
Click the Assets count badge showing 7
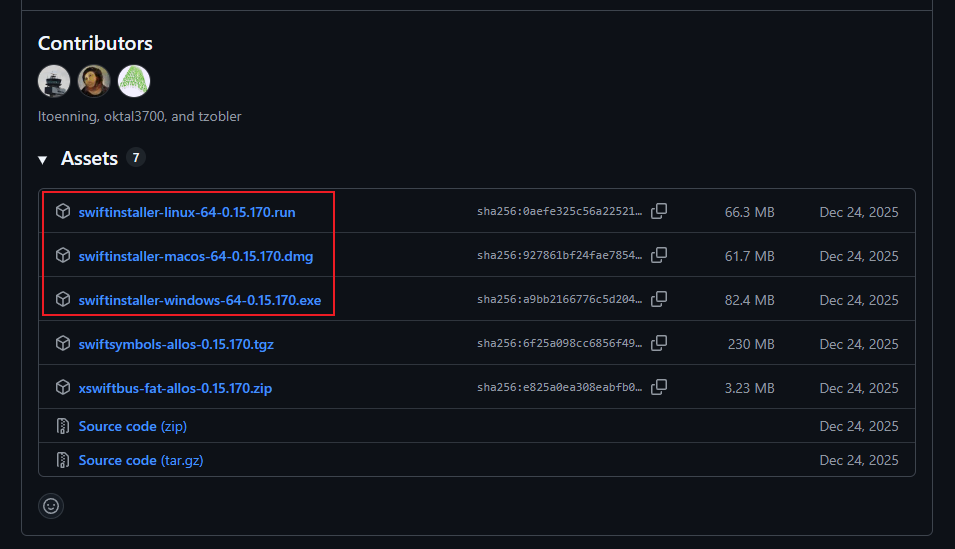click(136, 158)
